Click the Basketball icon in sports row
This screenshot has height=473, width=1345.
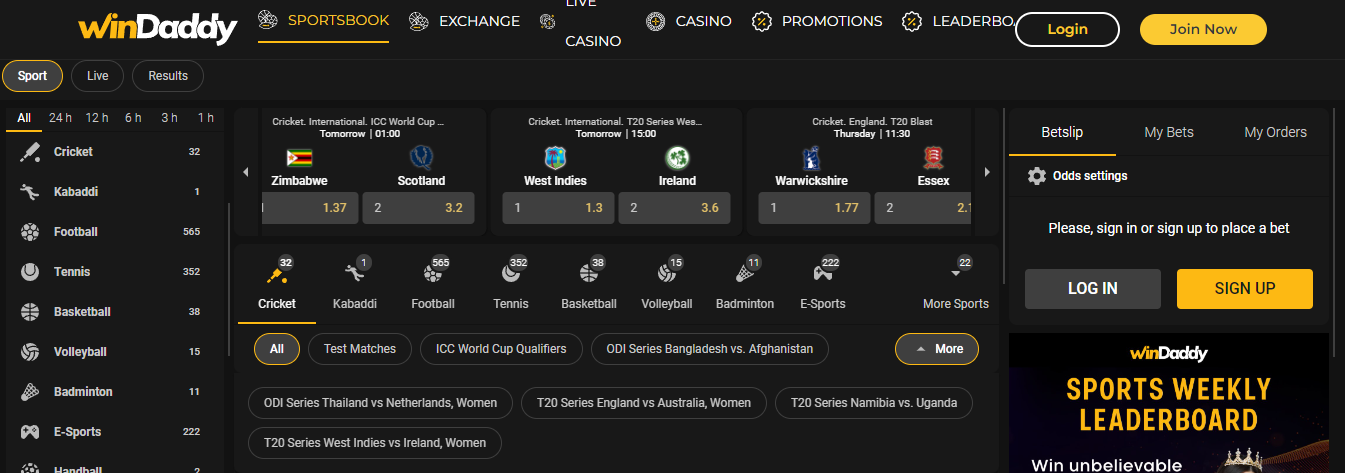[588, 273]
